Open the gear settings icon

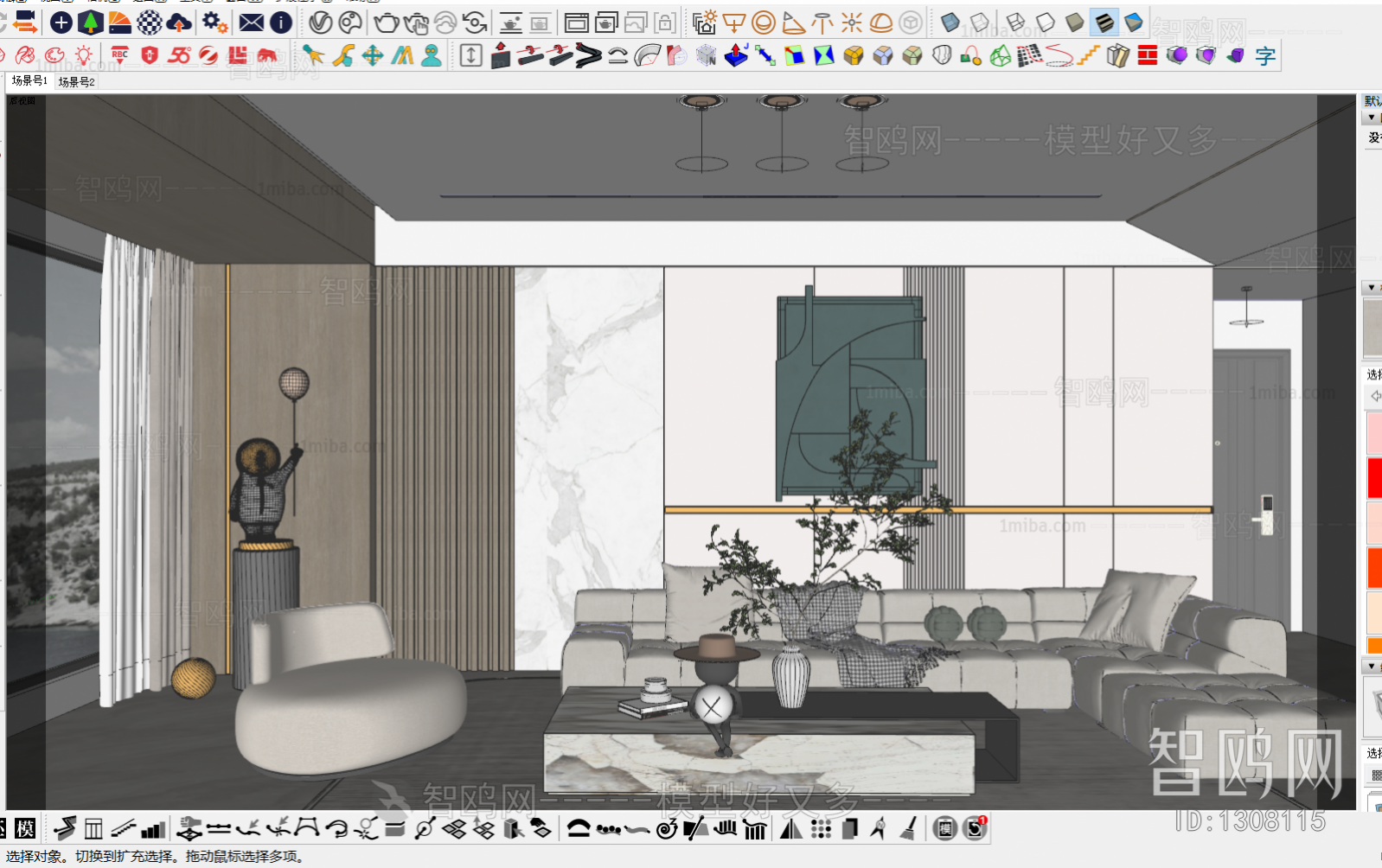point(214,22)
